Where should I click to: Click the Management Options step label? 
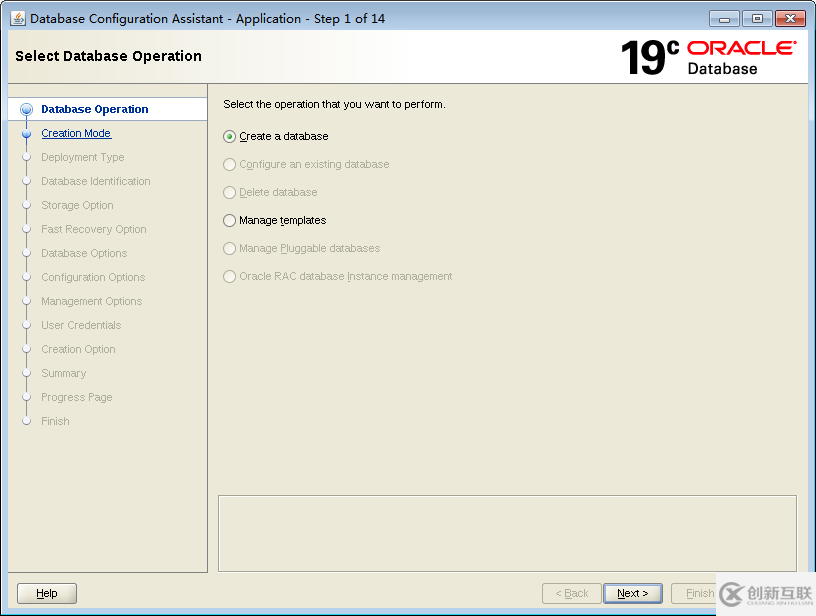92,301
